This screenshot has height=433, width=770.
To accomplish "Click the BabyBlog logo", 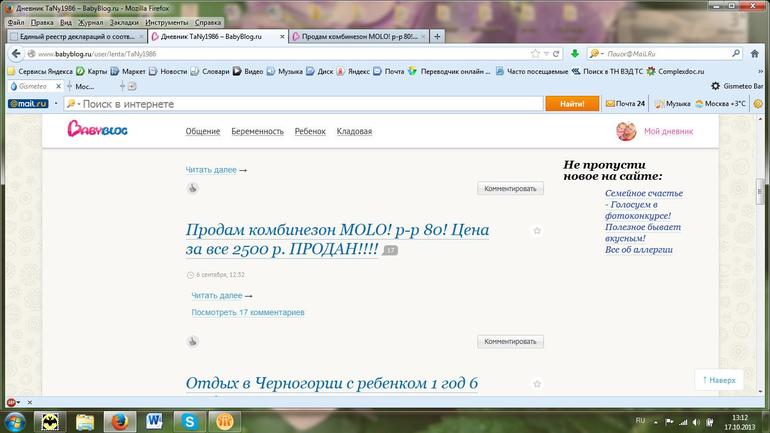I will click(97, 129).
